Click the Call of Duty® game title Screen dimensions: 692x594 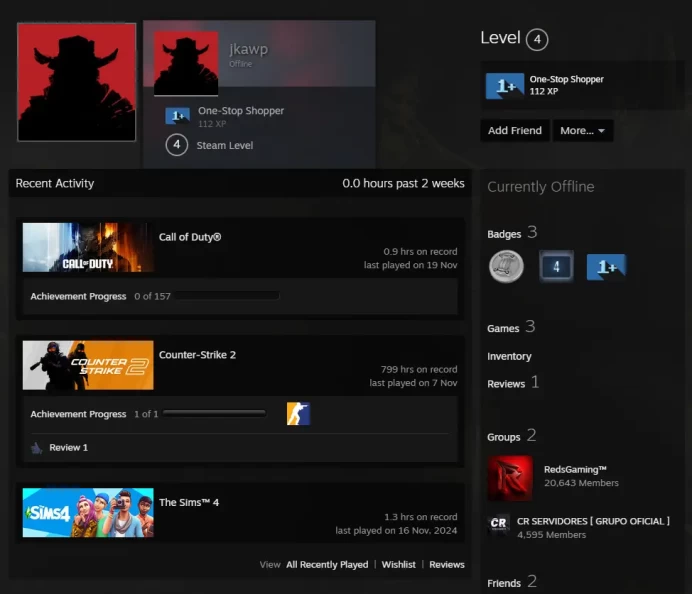pos(190,237)
